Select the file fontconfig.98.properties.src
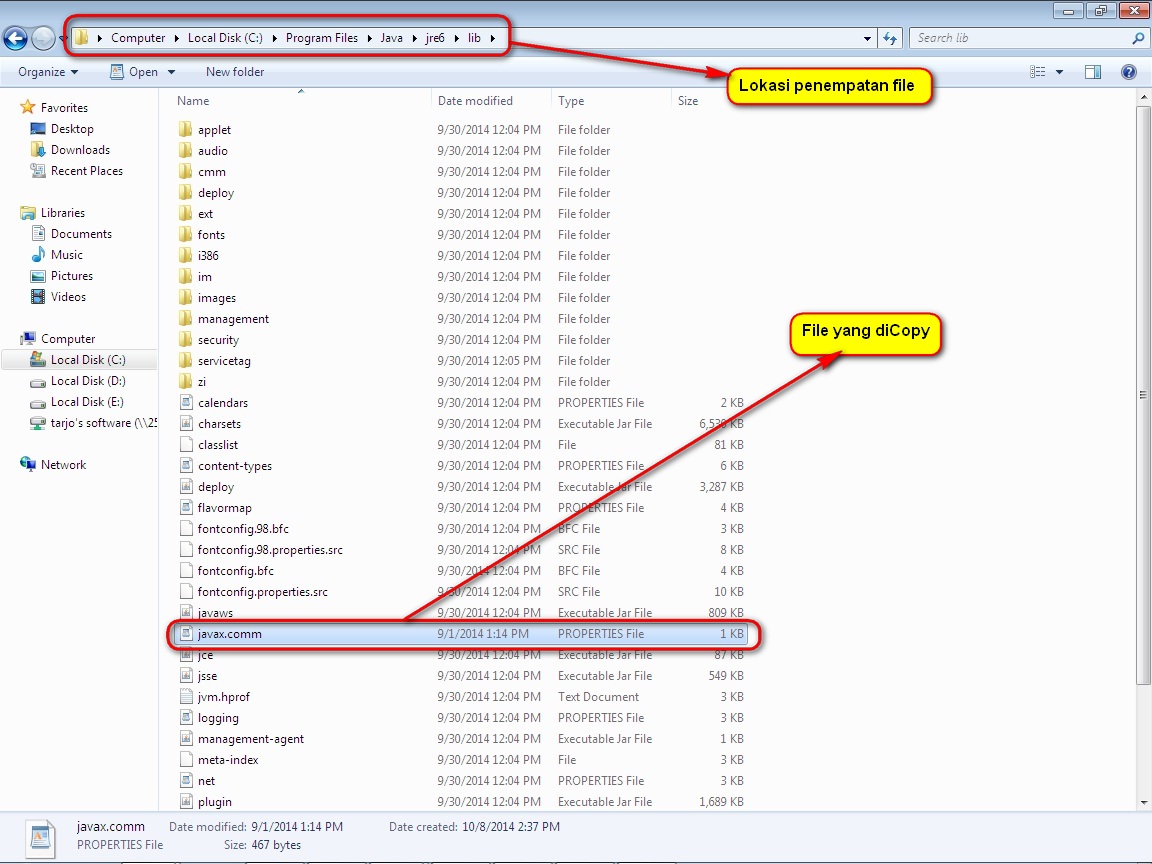The height and width of the screenshot is (864, 1152). pos(270,550)
